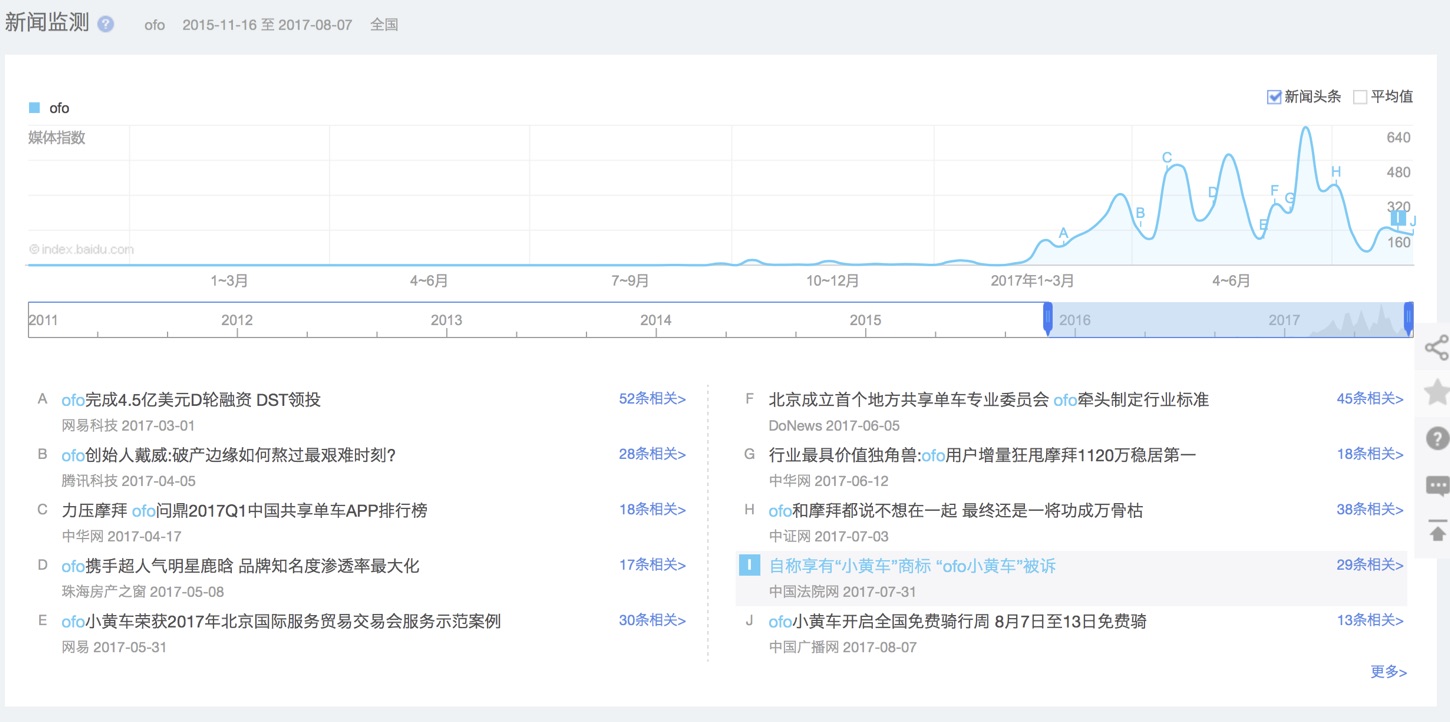
Task: Click the 中国法院网 2017-07-31 source text
Action: [842, 591]
